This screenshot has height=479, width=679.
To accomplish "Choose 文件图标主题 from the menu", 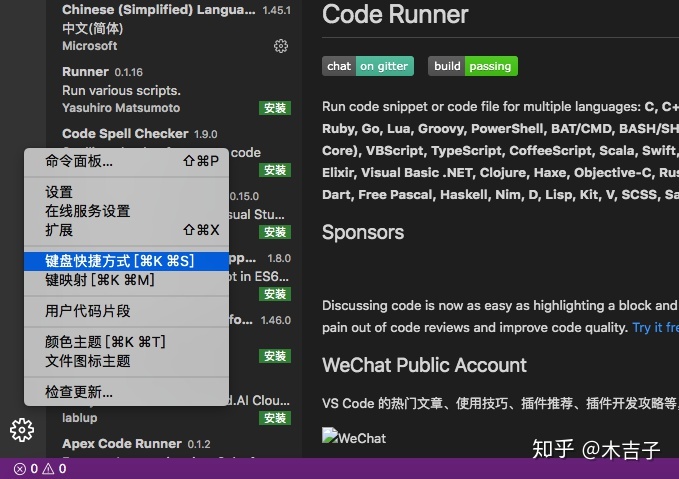I will tap(126, 361).
